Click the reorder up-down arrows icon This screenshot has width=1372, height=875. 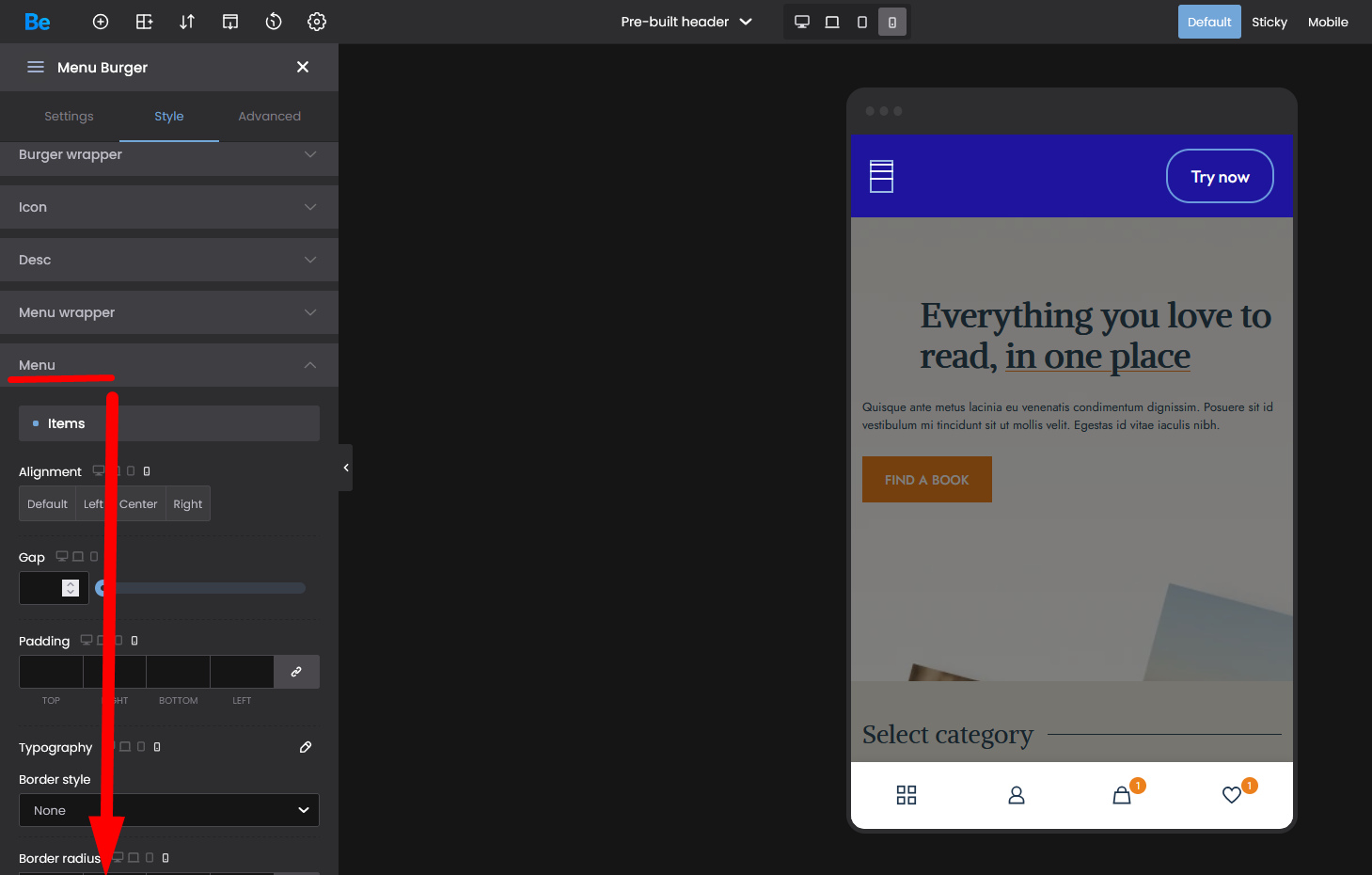pos(187,22)
